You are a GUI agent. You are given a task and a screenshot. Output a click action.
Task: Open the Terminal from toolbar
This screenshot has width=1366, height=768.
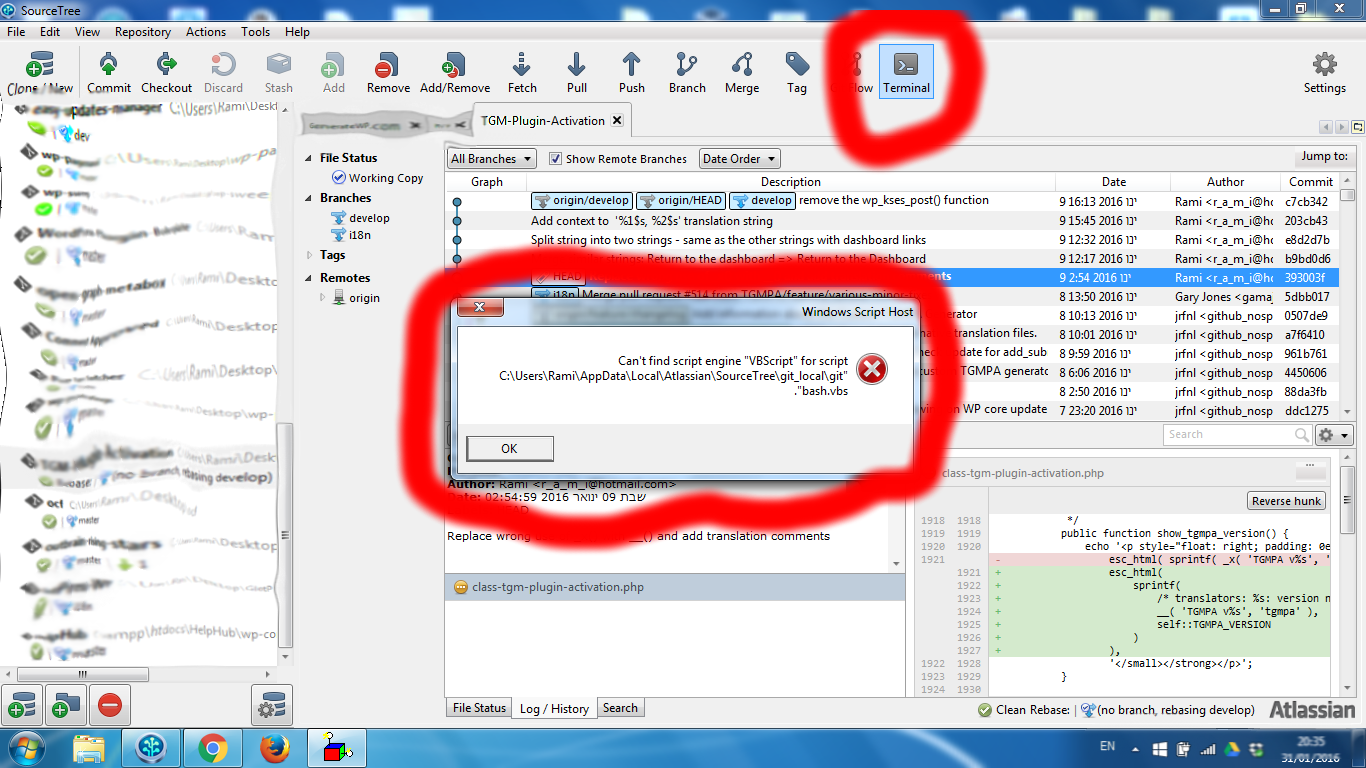click(x=906, y=73)
